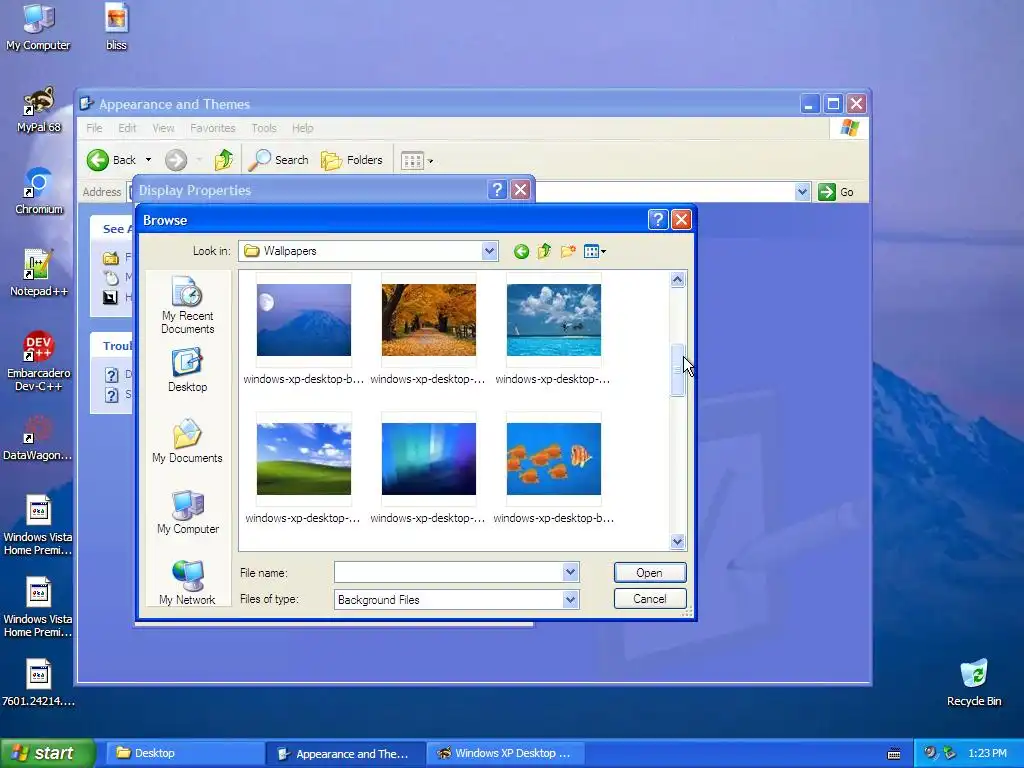Select My Network in places bar
Viewport: 1024px width, 768px height.
[187, 583]
